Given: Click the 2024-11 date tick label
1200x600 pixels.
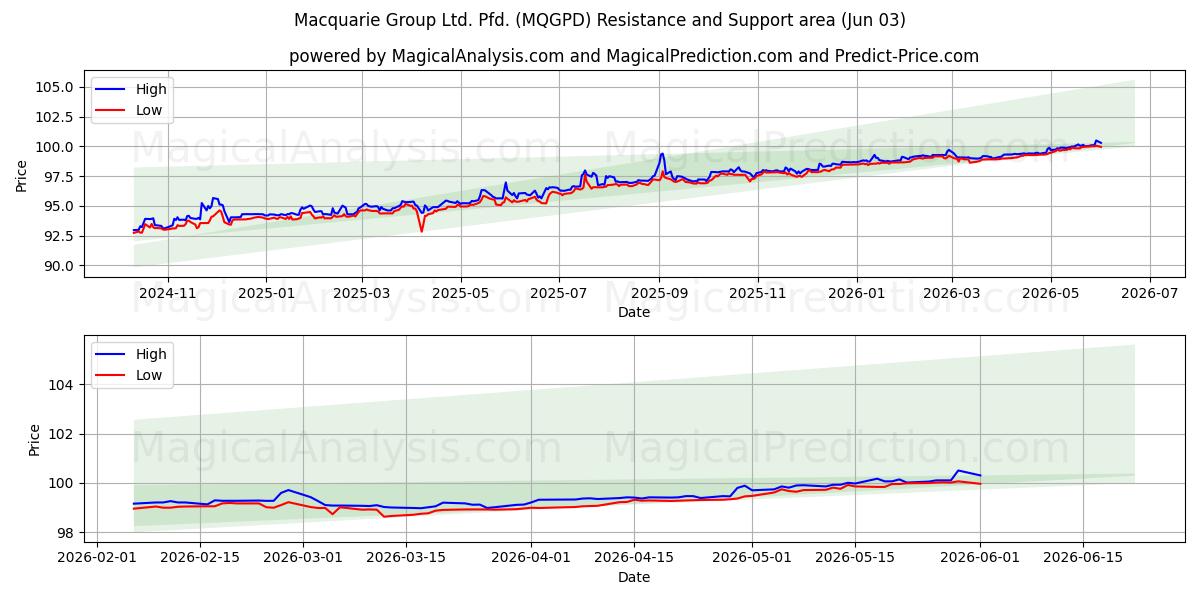Looking at the screenshot, I should 167,292.
